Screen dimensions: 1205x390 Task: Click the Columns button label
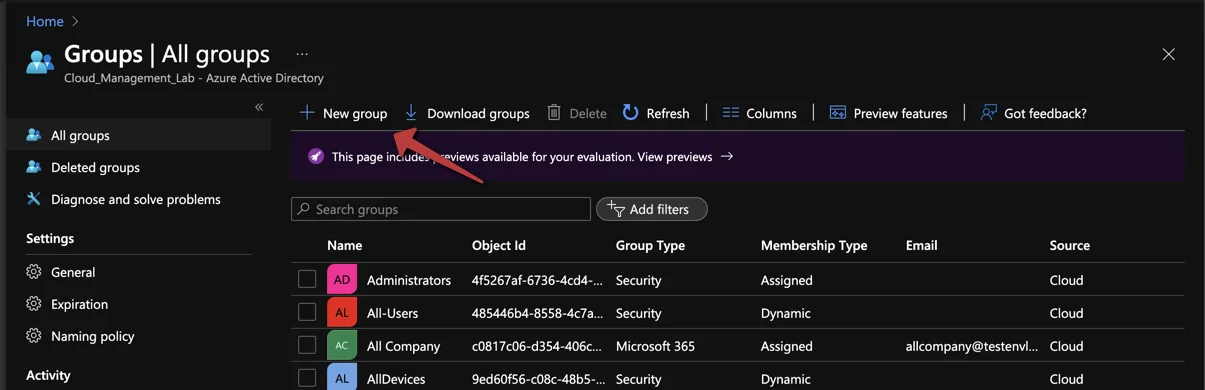(772, 113)
